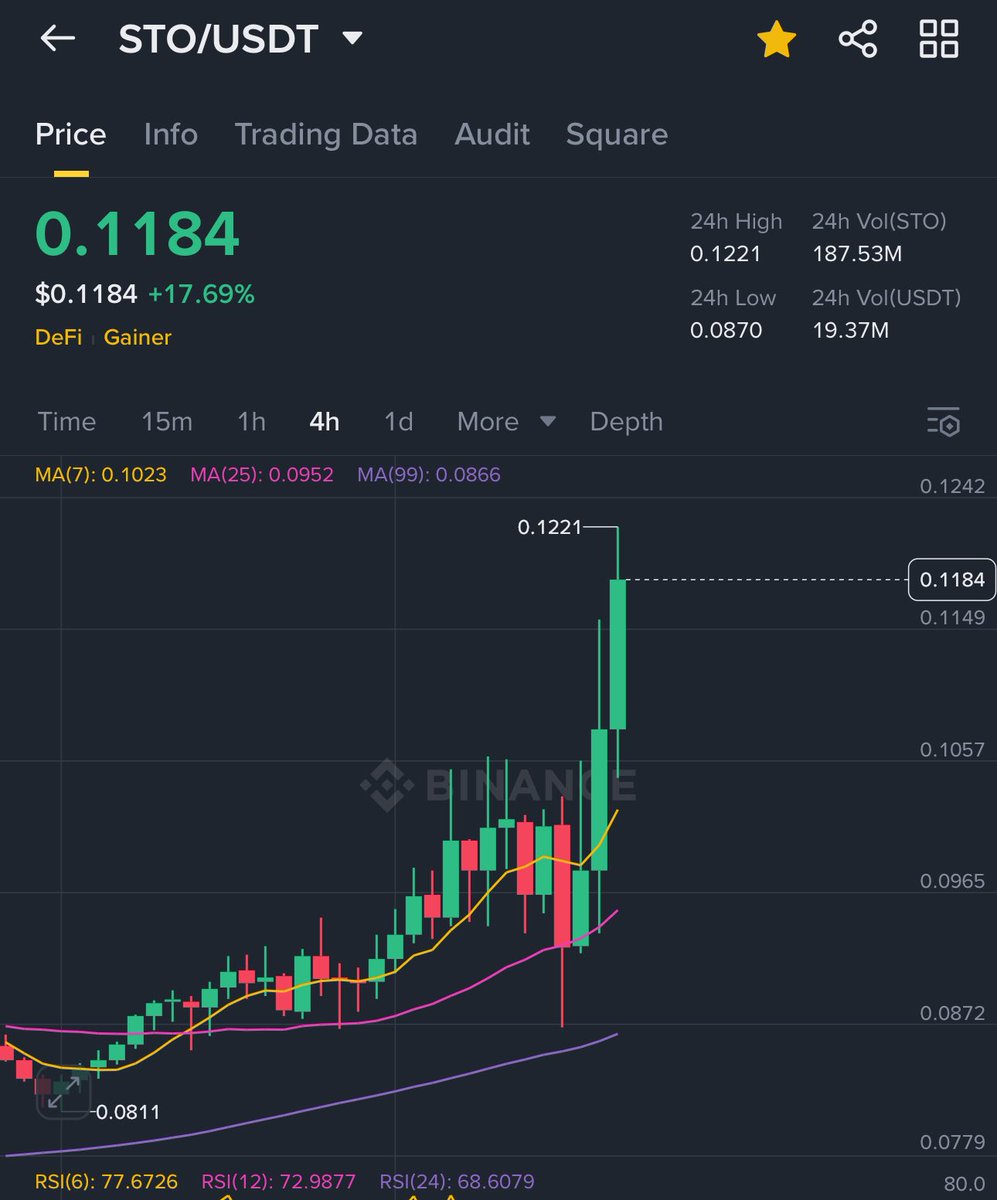Image resolution: width=997 pixels, height=1200 pixels.
Task: Select the 4h chart interval
Action: [x=324, y=422]
